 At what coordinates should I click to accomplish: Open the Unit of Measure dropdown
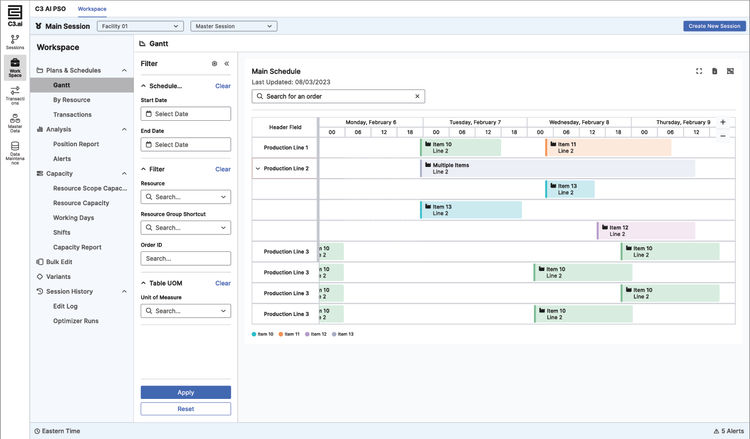click(186, 311)
